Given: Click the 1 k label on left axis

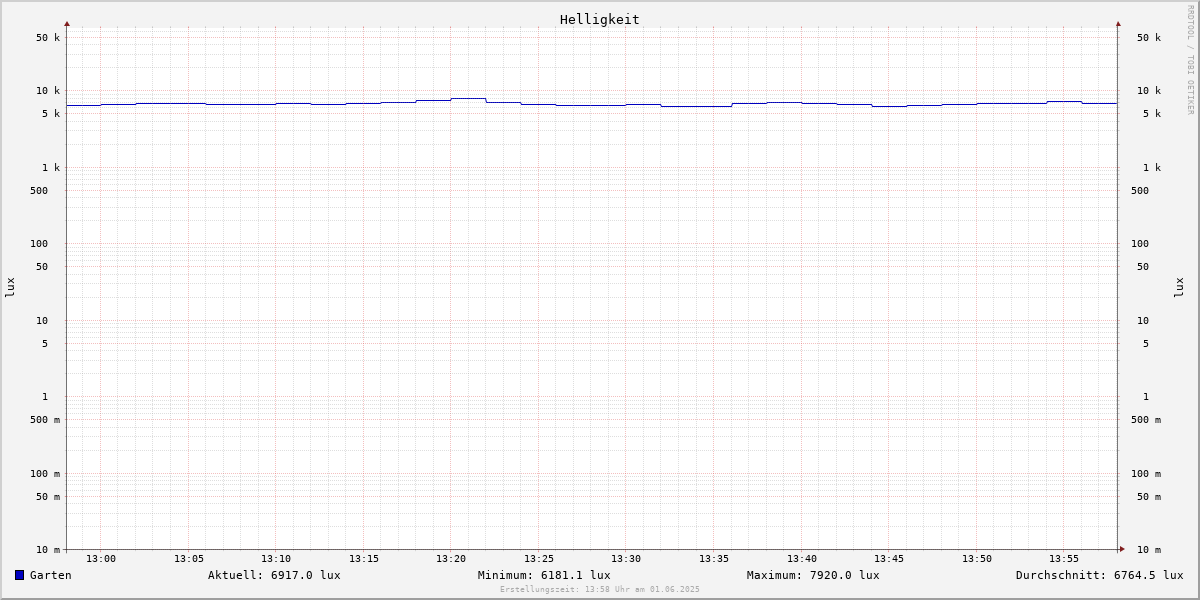Looking at the screenshot, I should [x=51, y=168].
